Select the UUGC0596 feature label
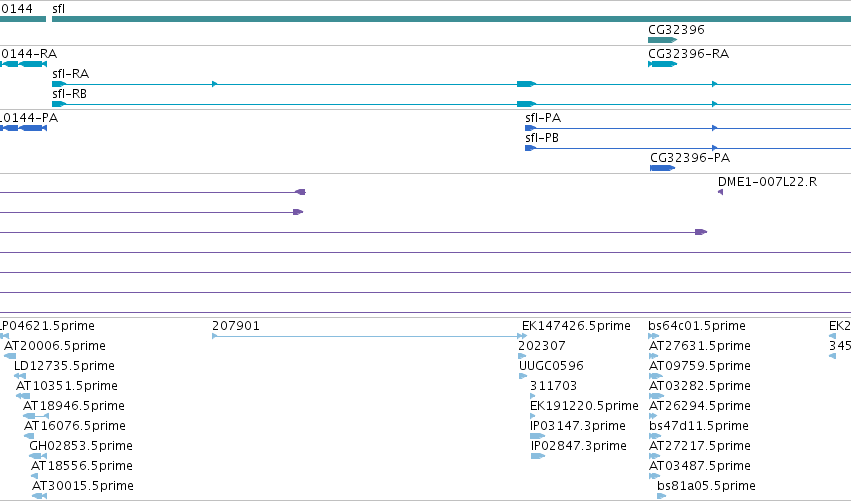The image size is (851, 501). (551, 366)
